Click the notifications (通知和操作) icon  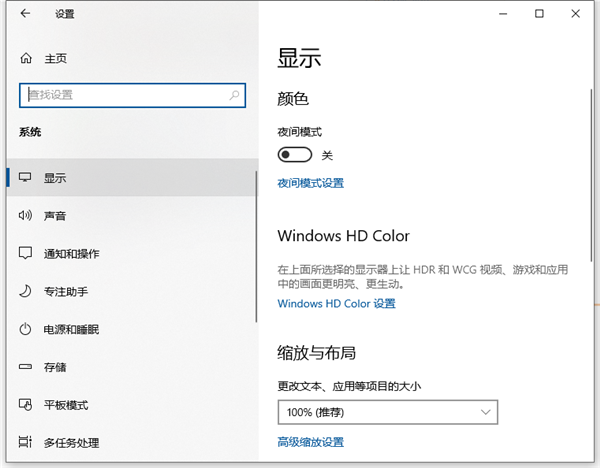(26, 253)
